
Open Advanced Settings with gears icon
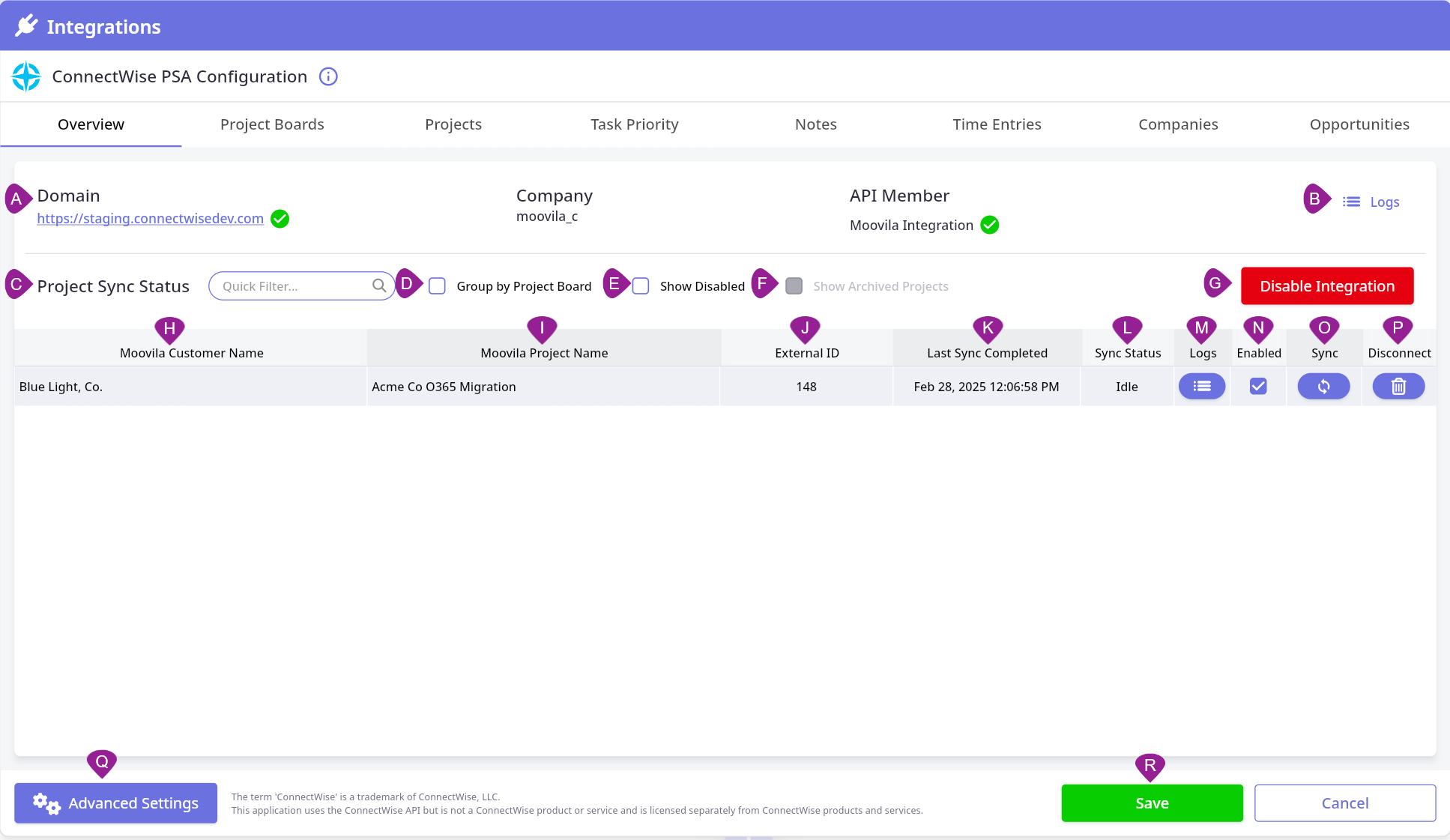[x=116, y=803]
